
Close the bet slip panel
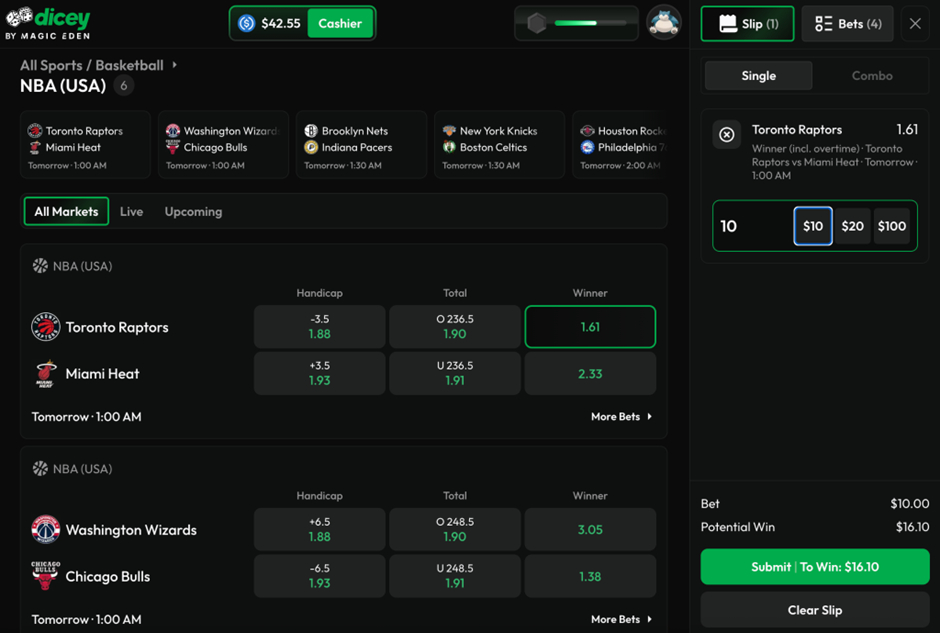915,23
